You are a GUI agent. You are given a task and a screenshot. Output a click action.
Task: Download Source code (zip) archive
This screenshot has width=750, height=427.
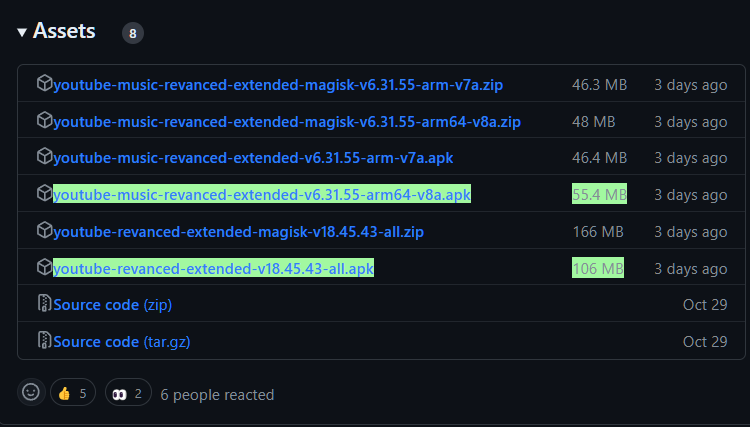click(112, 305)
